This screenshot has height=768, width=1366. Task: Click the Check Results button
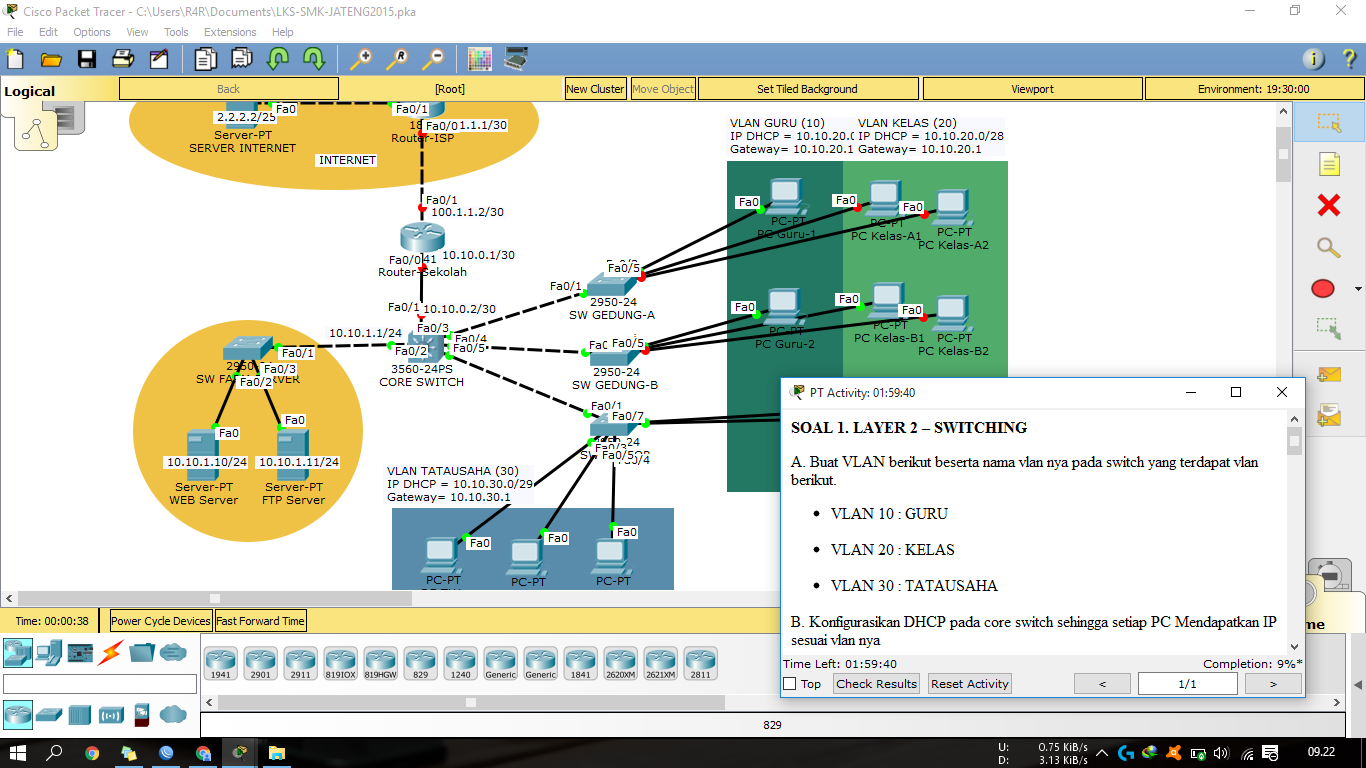[x=876, y=684]
